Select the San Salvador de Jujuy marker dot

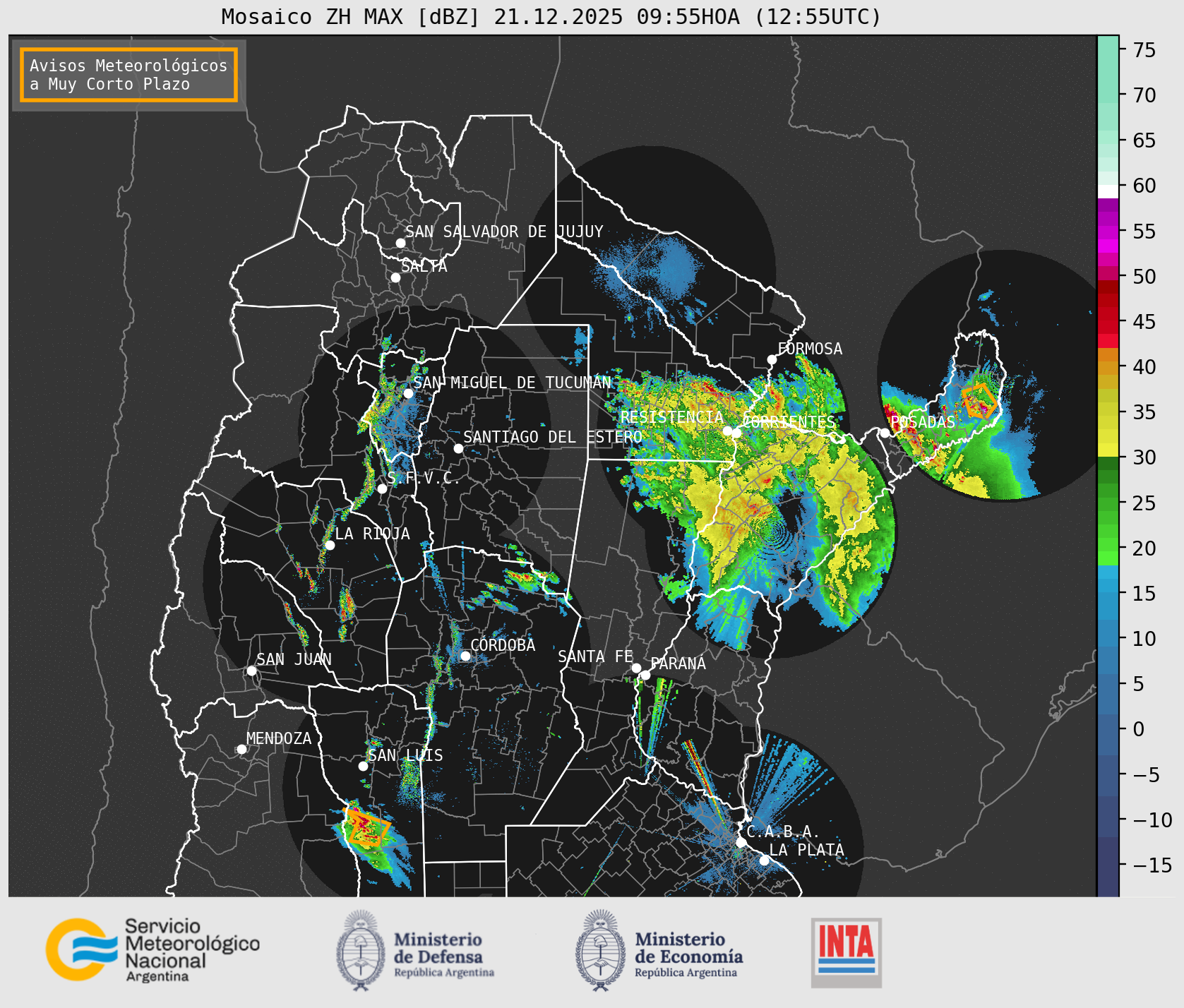pos(400,243)
